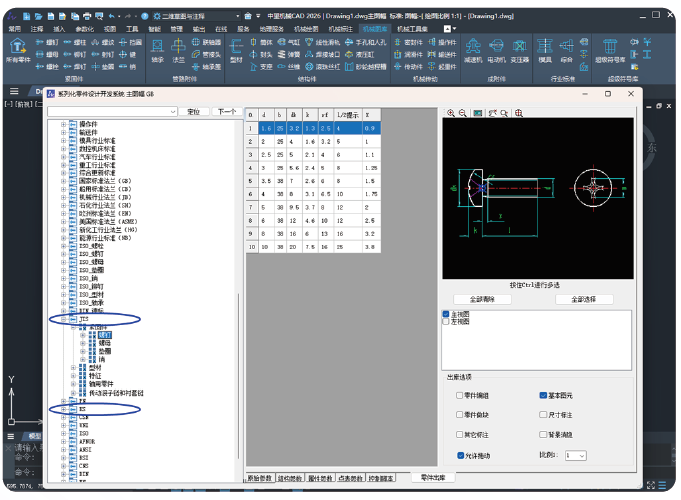Click the 电动机 icon in the ribbon
The width and height of the screenshot is (681, 500).
tap(496, 50)
